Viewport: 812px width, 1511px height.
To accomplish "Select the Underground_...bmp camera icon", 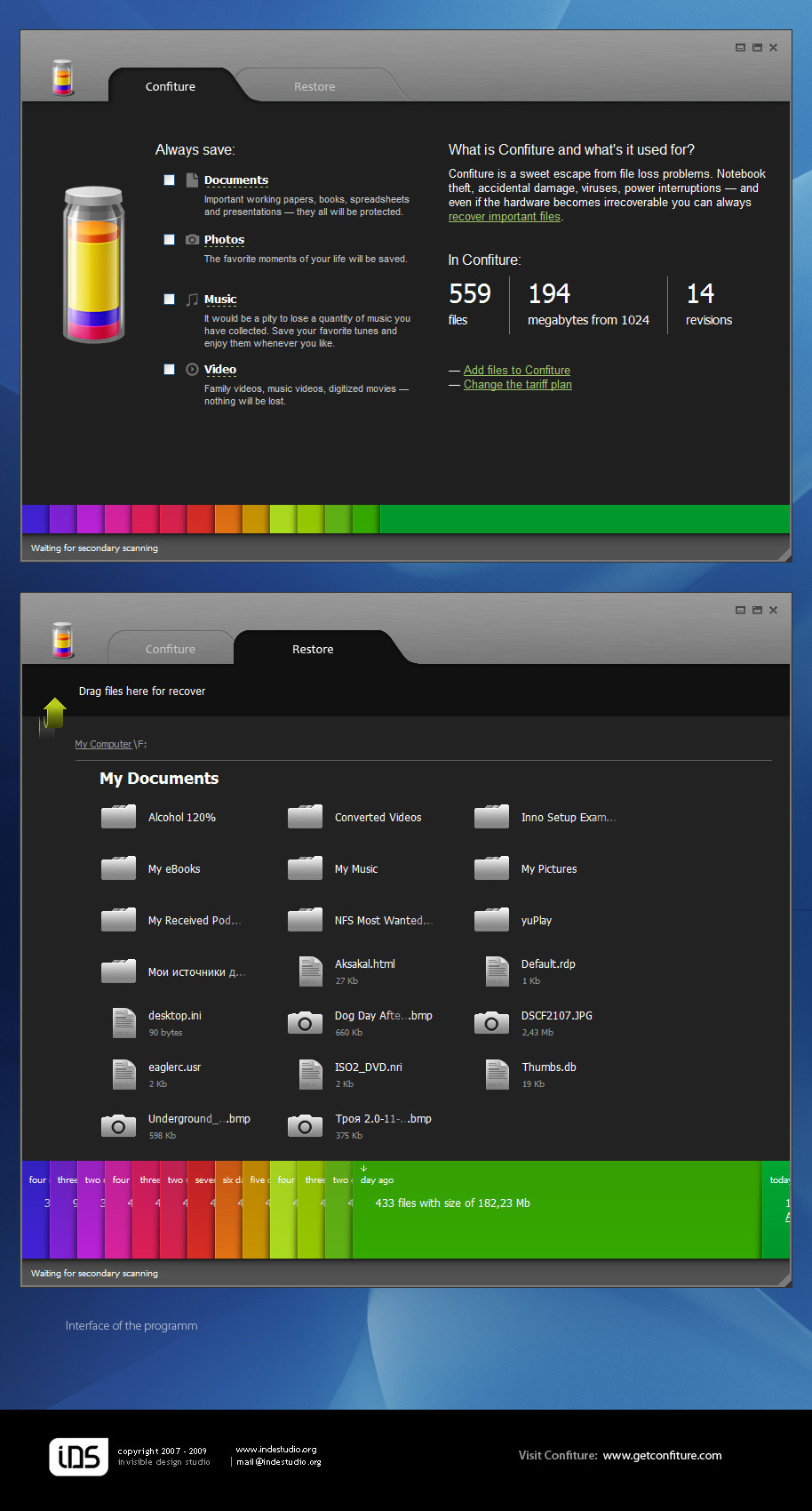I will [118, 1126].
